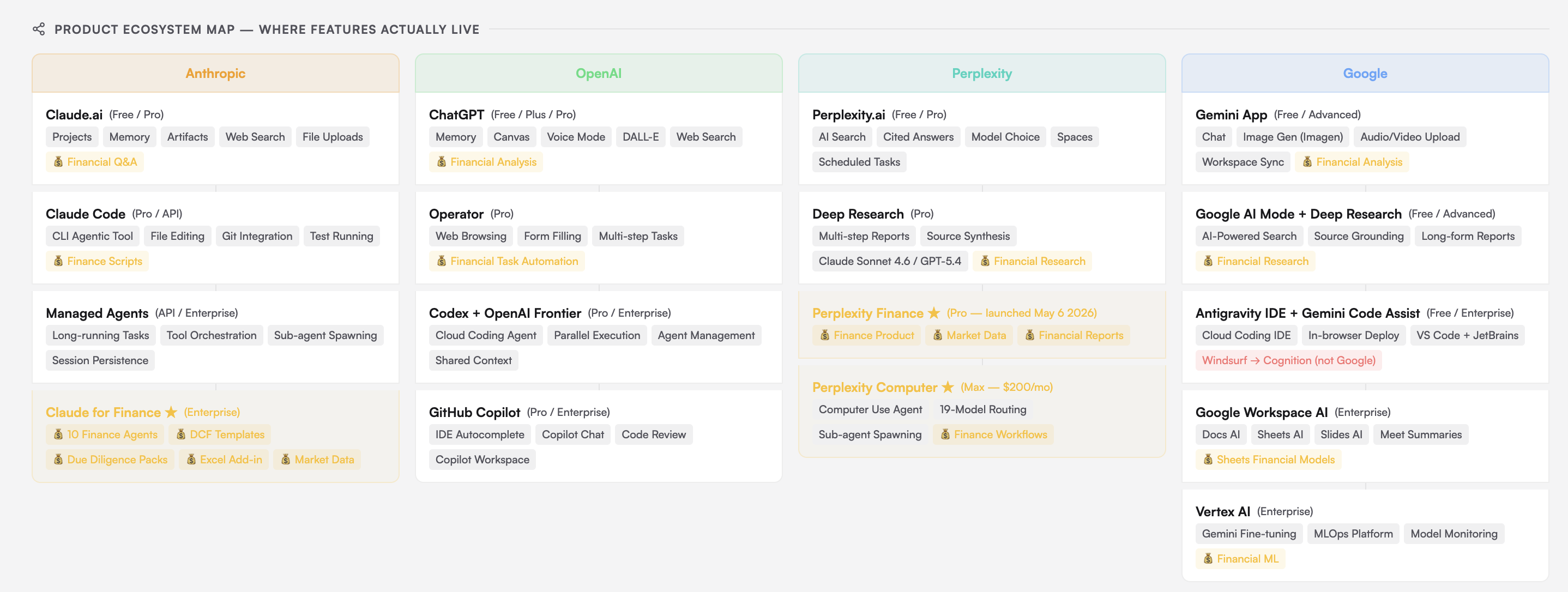Image resolution: width=1568 pixels, height=592 pixels.
Task: Click money bag icon on Finance Workflows tag
Action: click(945, 434)
